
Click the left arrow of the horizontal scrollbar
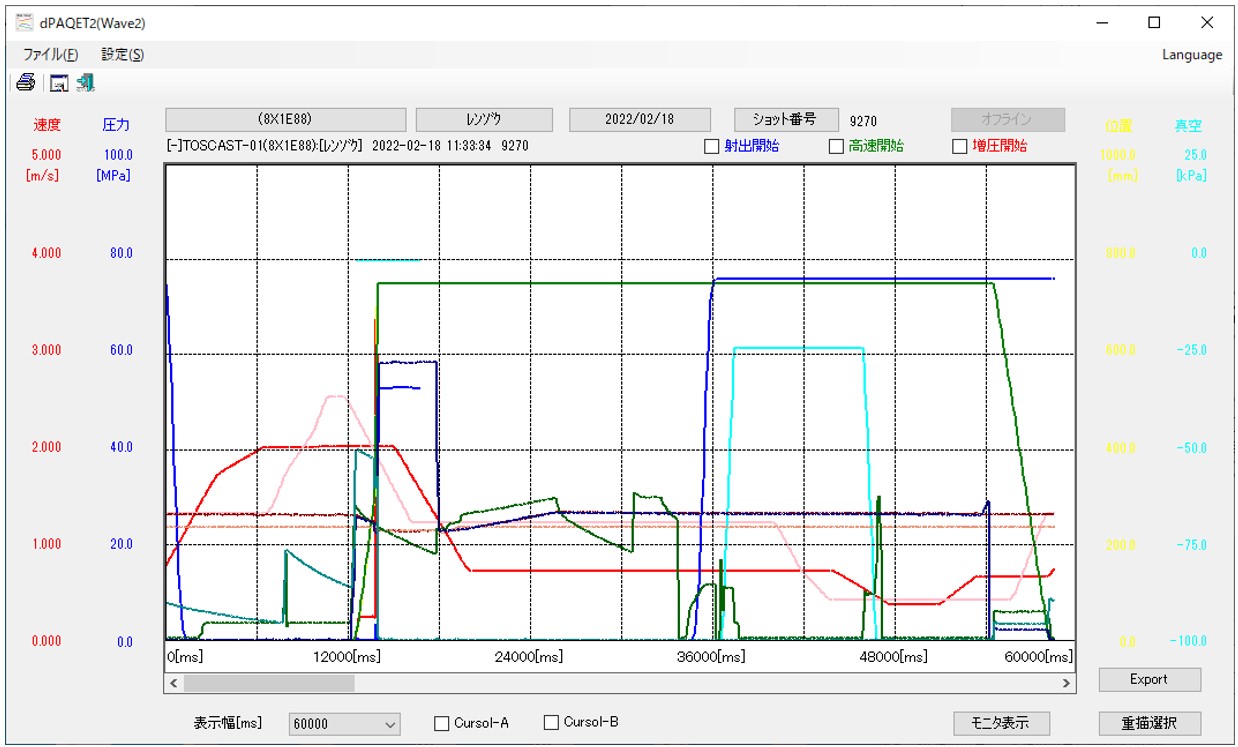click(174, 683)
